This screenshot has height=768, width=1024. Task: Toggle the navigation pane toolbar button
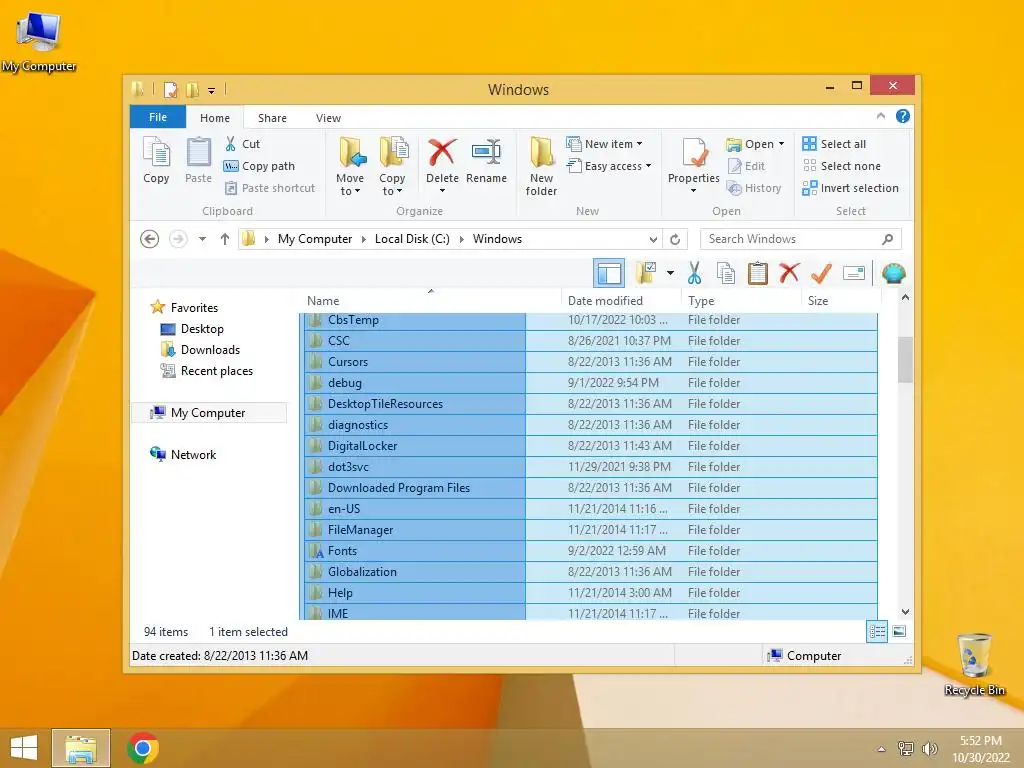(x=609, y=274)
